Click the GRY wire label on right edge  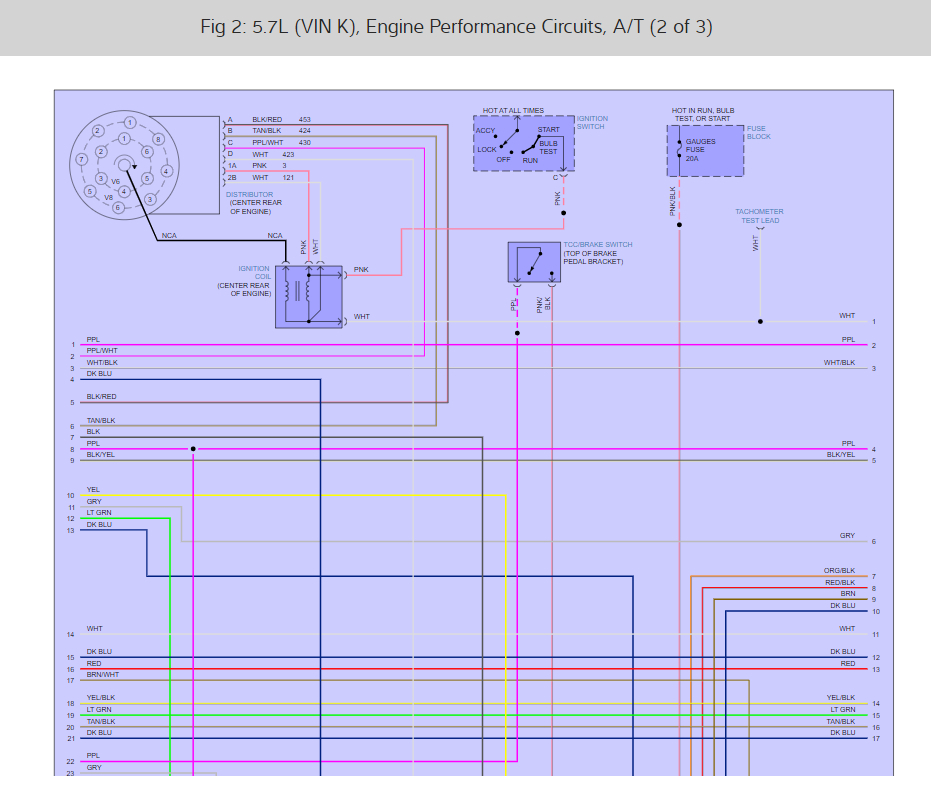tap(847, 535)
